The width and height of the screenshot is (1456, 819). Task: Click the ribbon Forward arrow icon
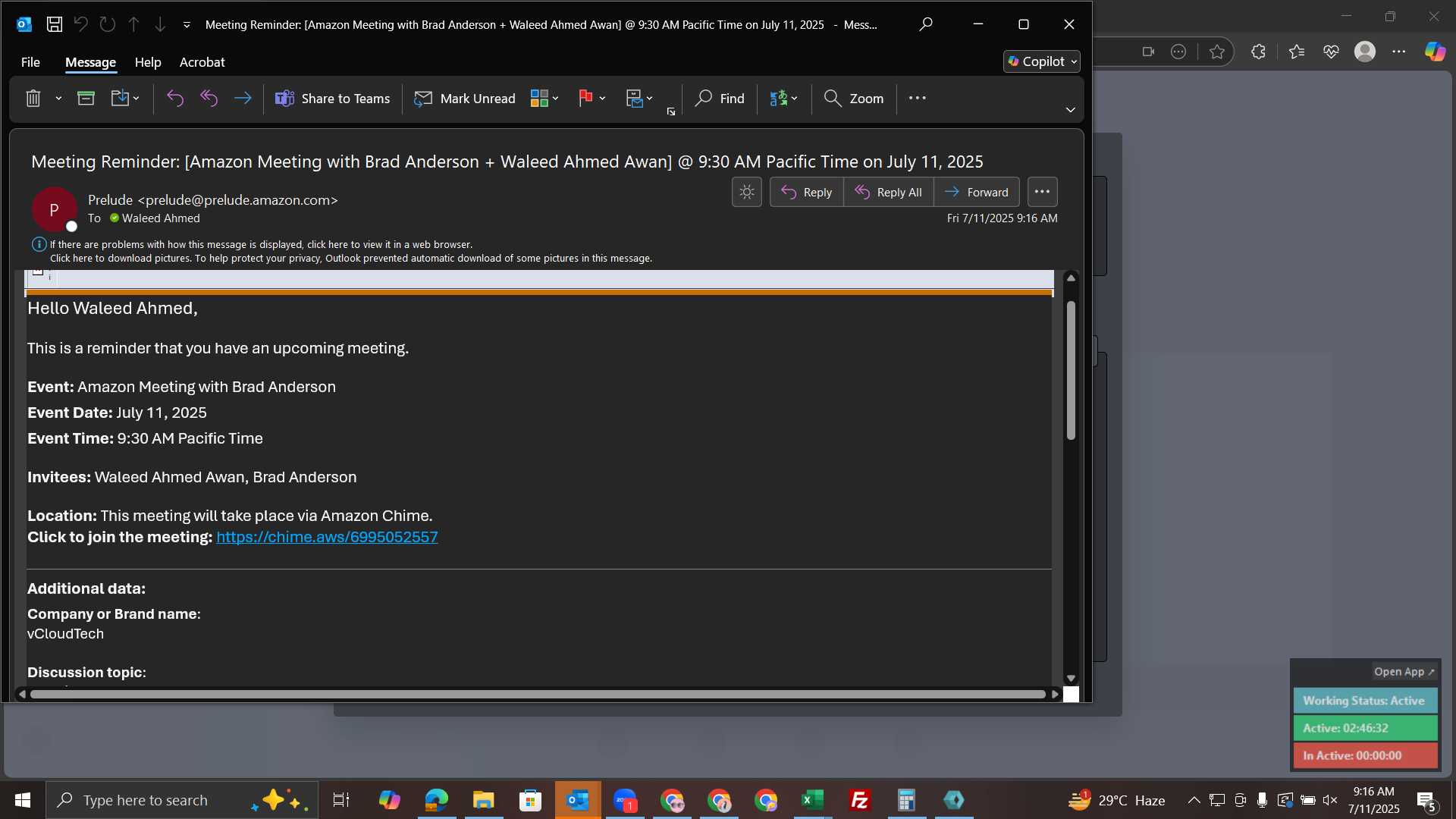243,99
